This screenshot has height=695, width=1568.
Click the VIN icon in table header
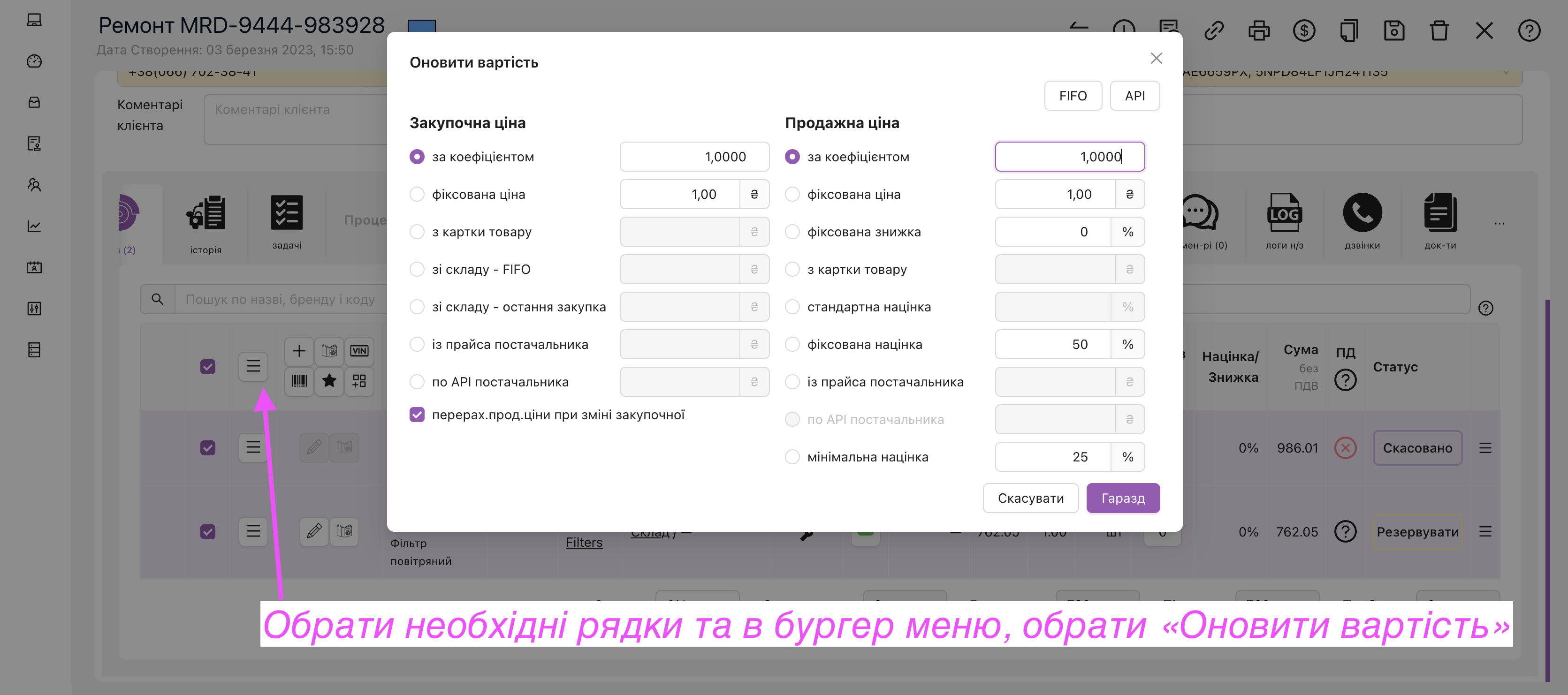click(x=359, y=350)
